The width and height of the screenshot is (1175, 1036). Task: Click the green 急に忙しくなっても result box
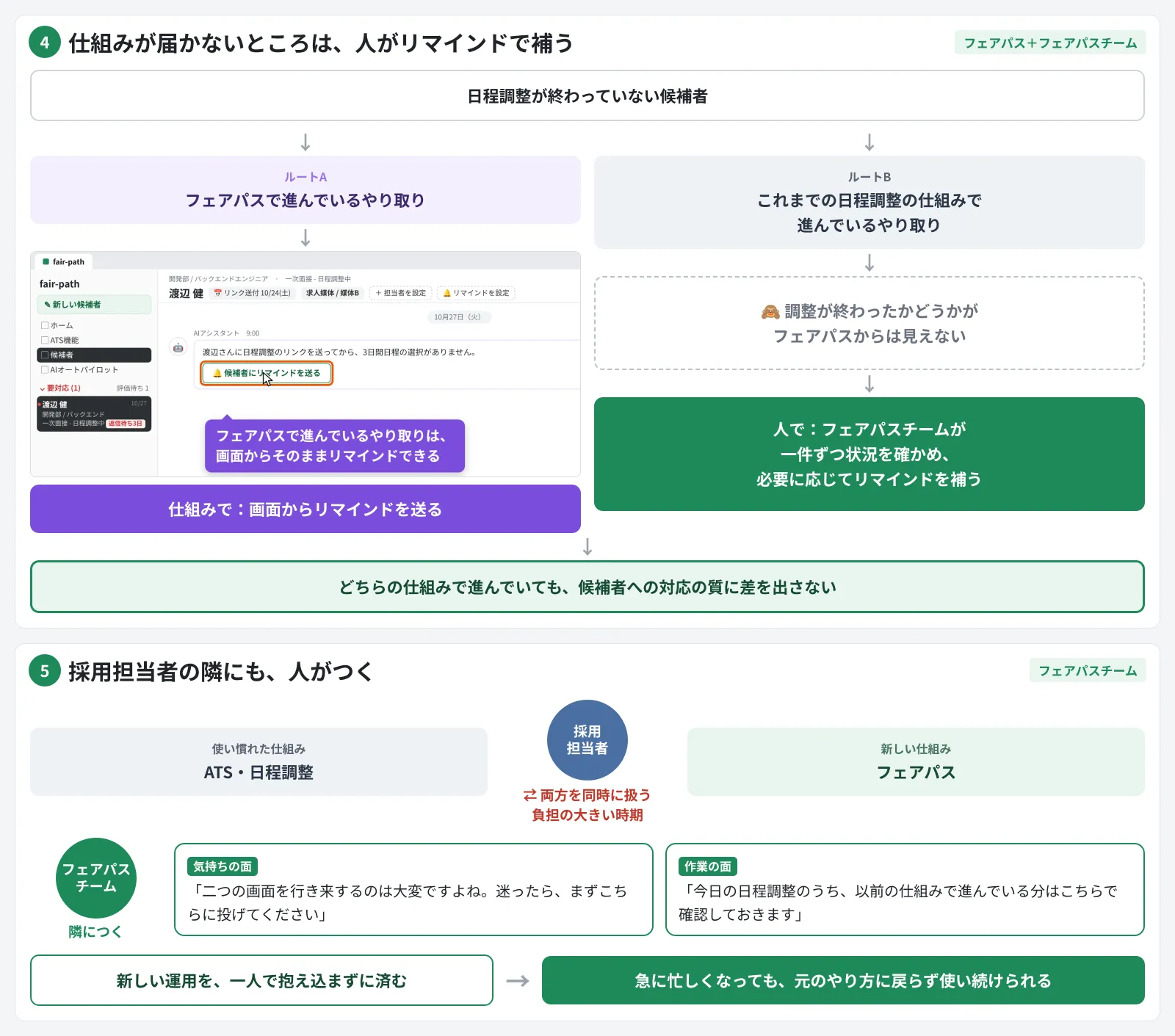click(x=843, y=980)
